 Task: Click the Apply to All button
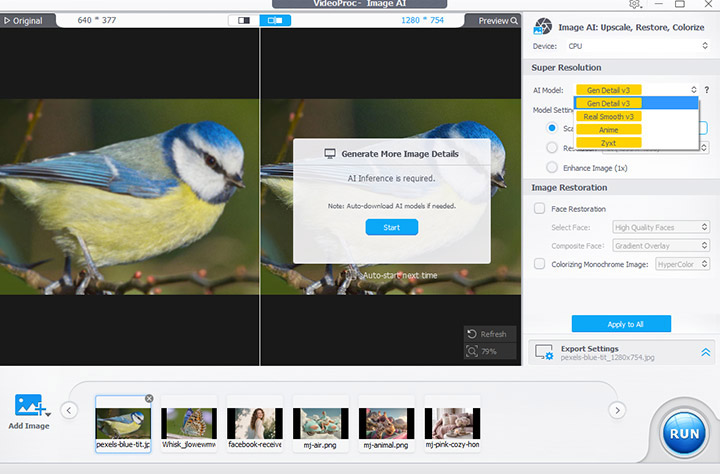[x=621, y=324]
